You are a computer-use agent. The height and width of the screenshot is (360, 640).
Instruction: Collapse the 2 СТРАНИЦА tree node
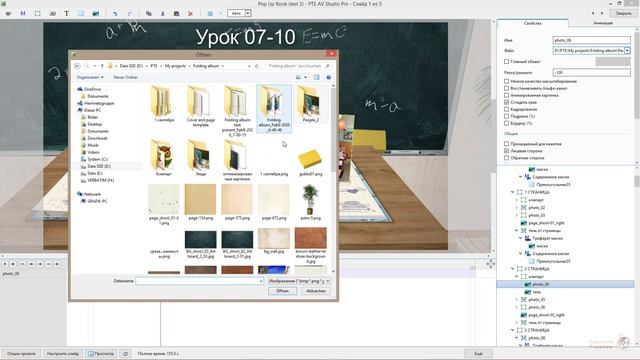(x=513, y=269)
